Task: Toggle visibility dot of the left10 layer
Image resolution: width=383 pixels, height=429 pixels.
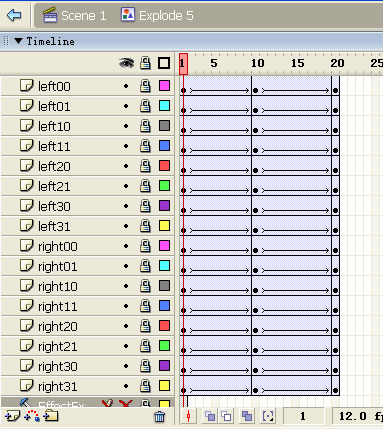Action: (126, 126)
